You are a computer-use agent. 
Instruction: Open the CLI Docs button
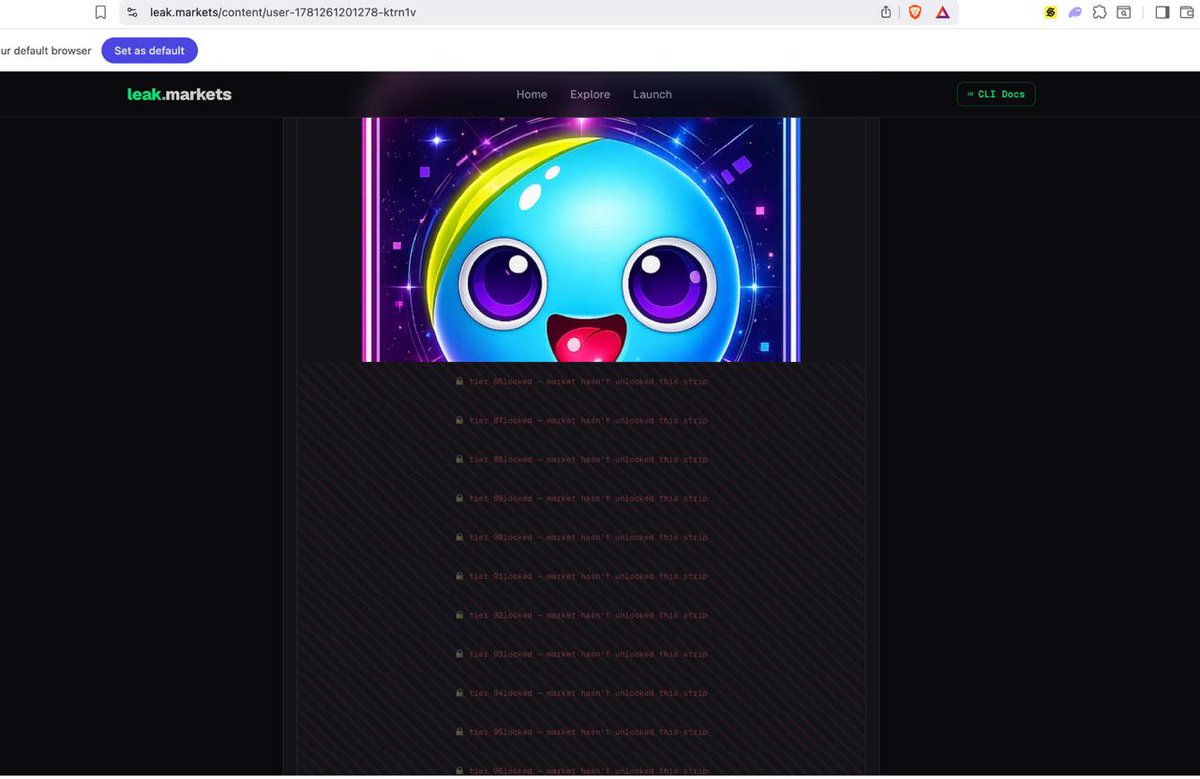996,94
